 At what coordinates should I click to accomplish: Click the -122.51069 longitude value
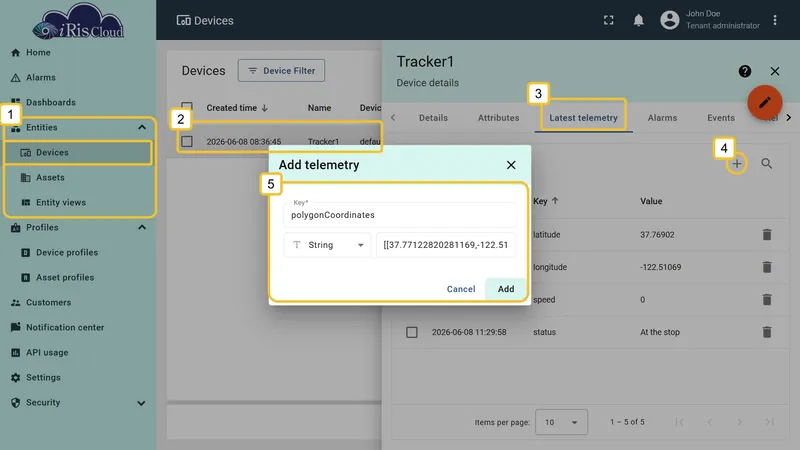[660, 267]
